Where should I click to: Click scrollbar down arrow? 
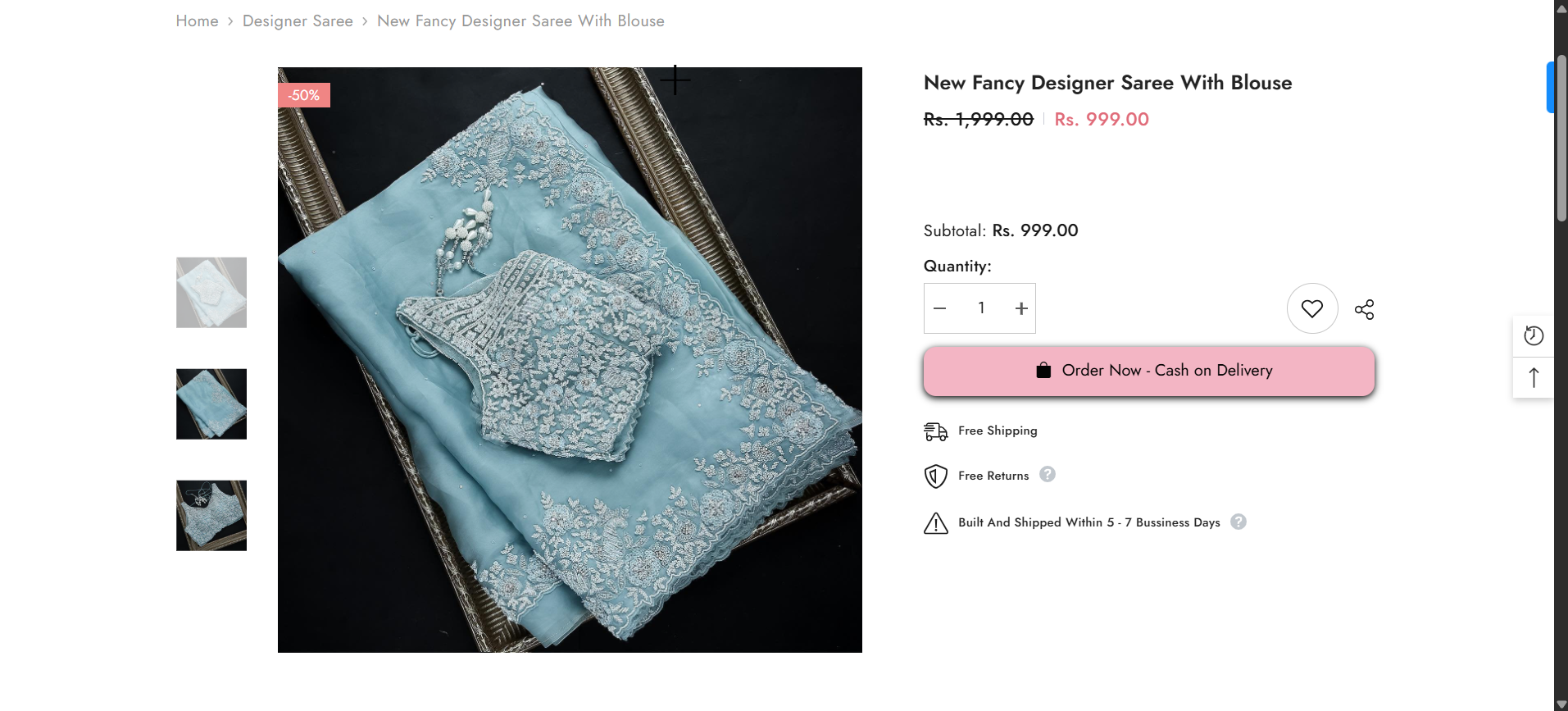point(1561,704)
